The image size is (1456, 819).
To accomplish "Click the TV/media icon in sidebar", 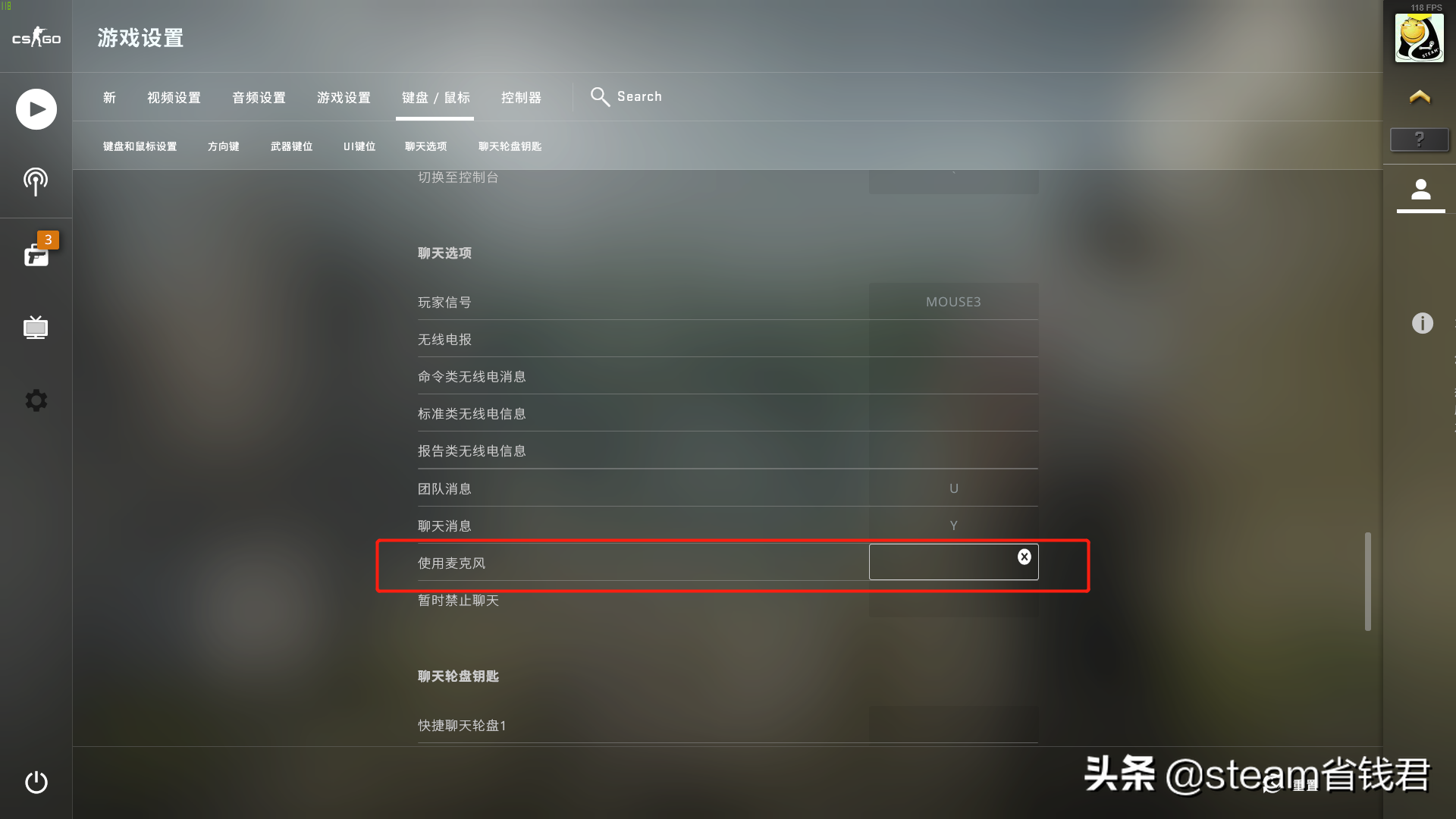I will click(x=35, y=327).
